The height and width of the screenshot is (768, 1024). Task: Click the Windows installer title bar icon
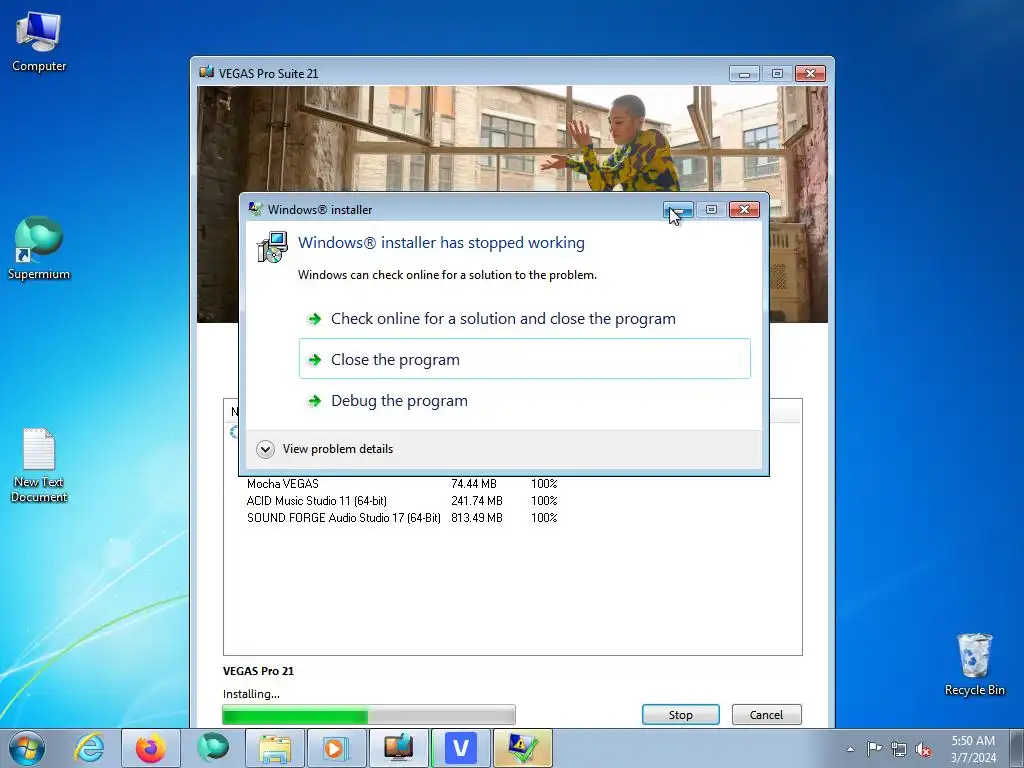(x=255, y=210)
